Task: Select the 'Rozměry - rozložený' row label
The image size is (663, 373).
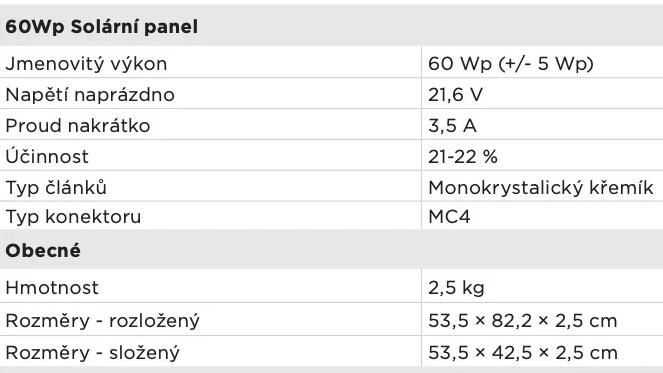Action: pos(102,321)
